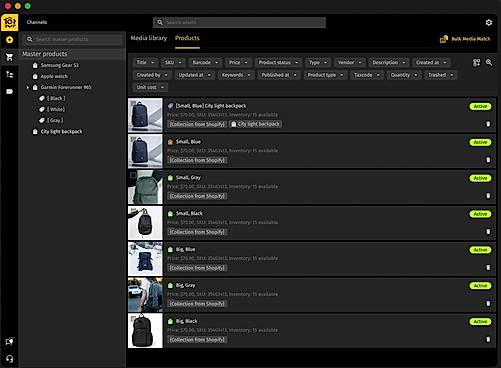Open the settings gear icon

tap(489, 22)
